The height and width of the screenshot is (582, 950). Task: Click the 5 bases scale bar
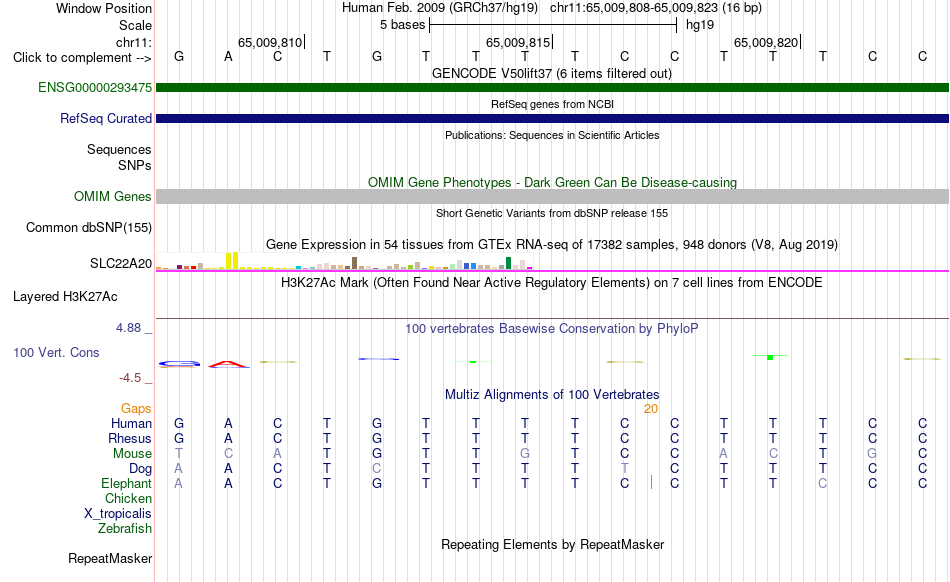click(x=553, y=25)
